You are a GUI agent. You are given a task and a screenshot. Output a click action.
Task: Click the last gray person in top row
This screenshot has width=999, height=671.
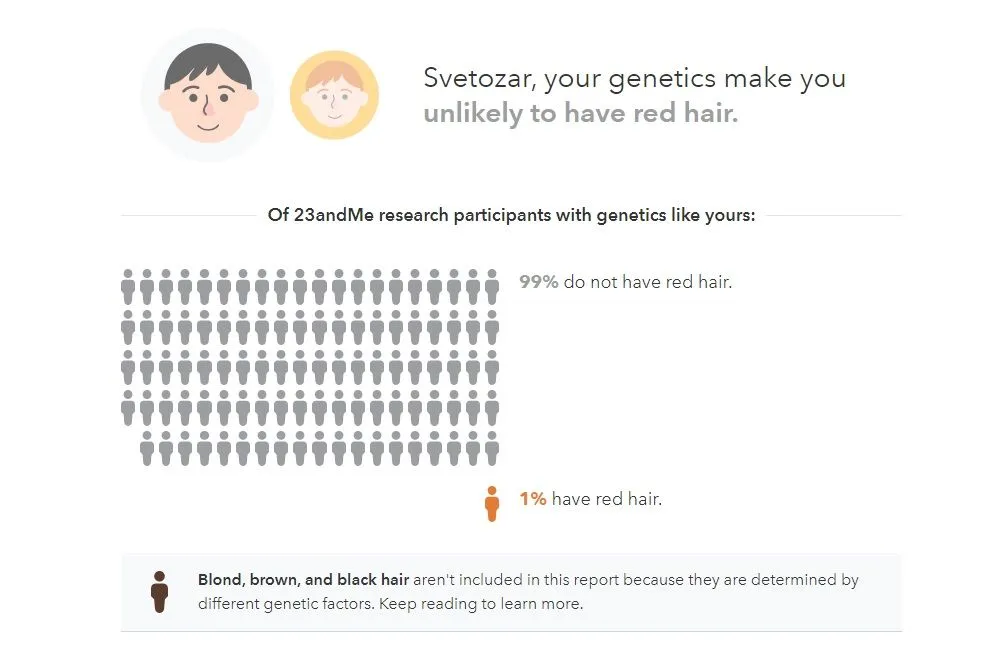(491, 287)
